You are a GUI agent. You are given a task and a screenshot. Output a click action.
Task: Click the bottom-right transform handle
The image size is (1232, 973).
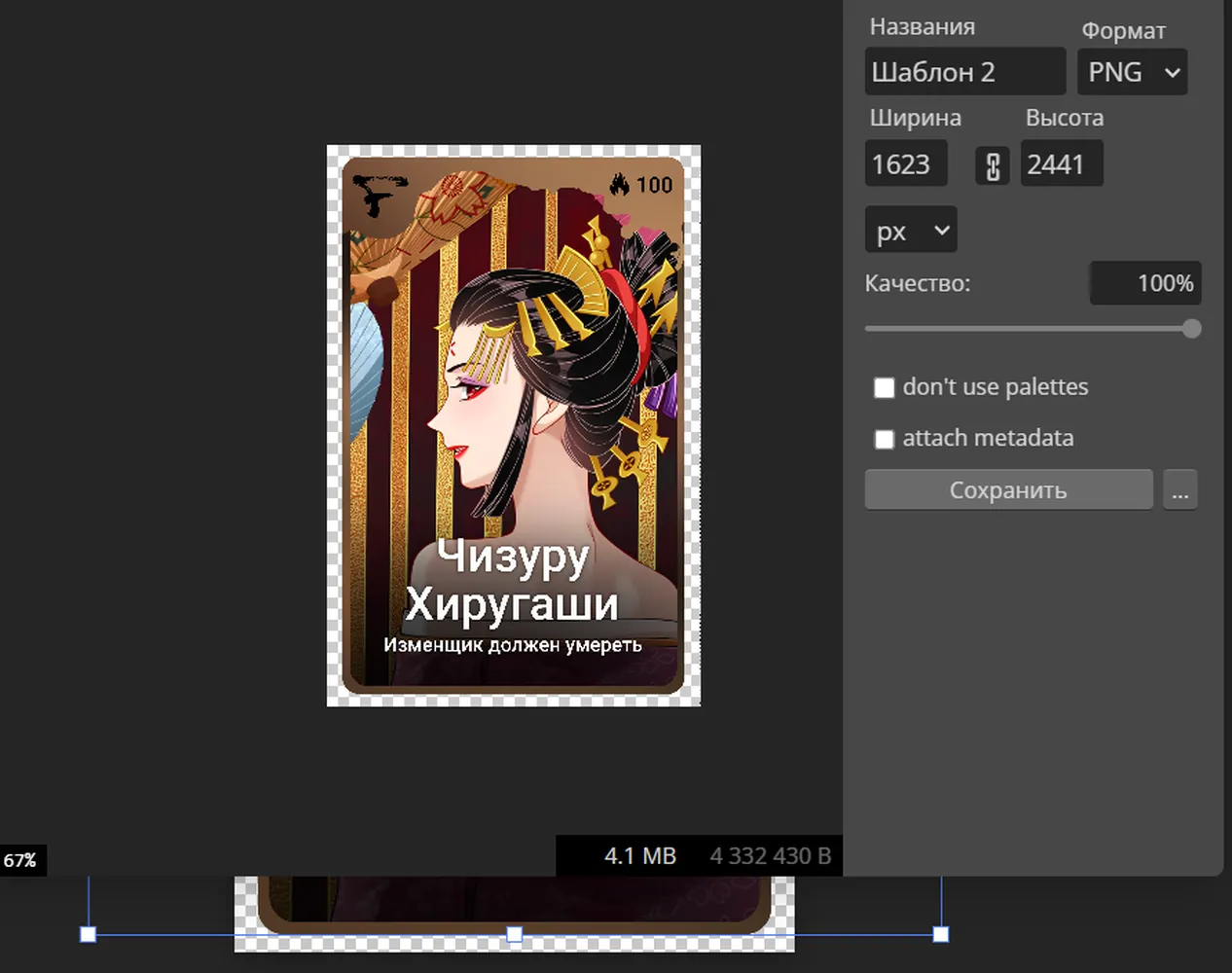941,934
